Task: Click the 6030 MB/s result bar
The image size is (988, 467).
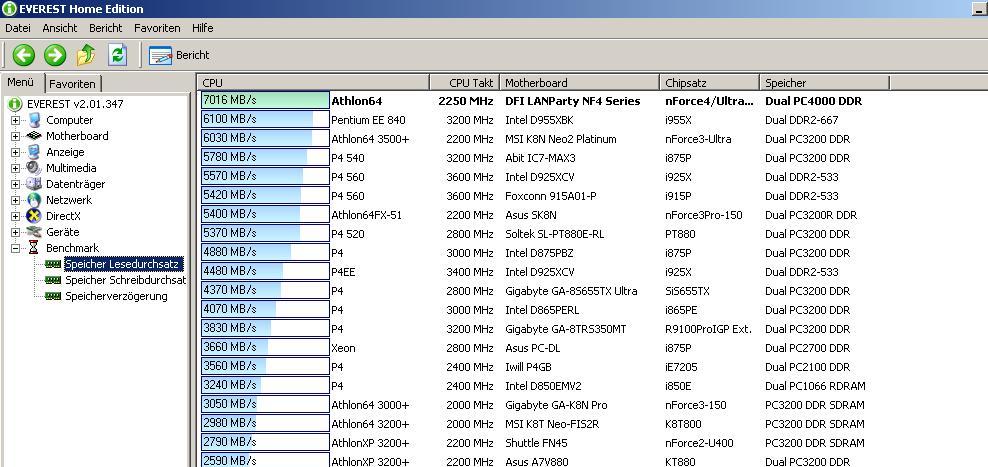Action: [265, 139]
